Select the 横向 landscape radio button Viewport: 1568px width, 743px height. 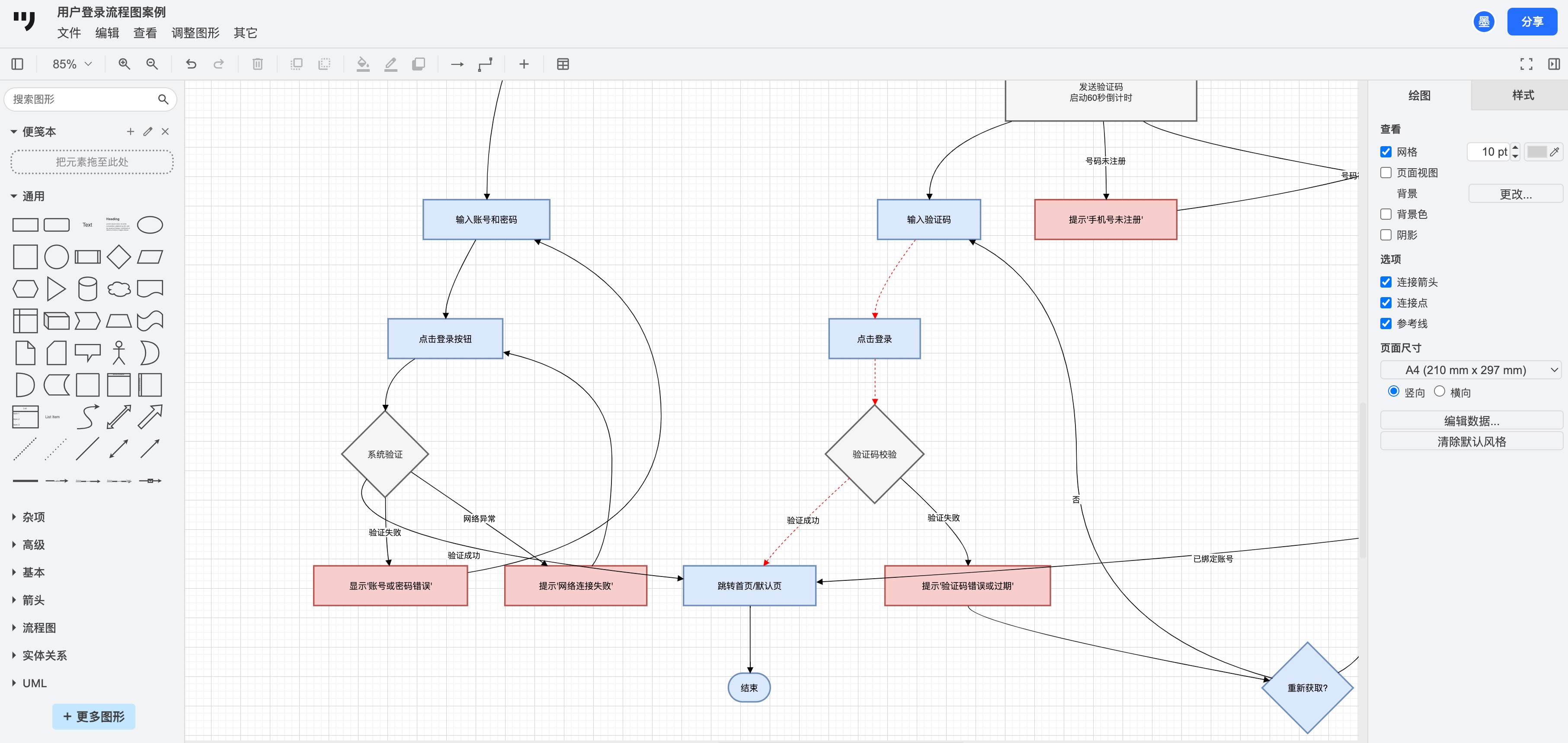click(x=1440, y=391)
